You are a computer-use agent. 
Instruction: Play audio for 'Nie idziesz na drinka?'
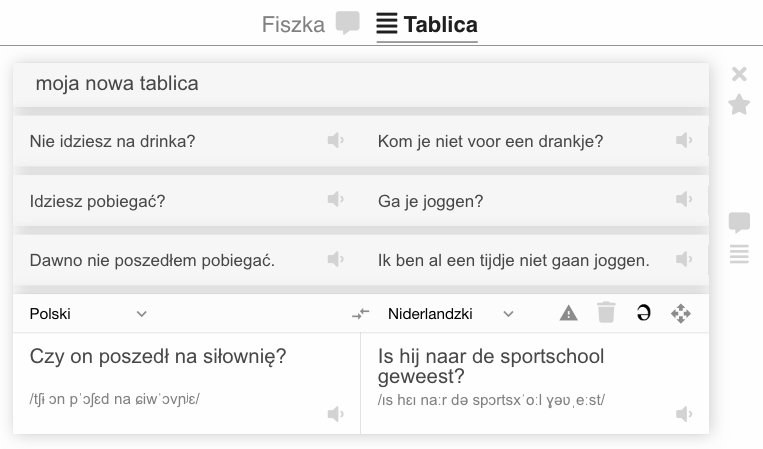tap(336, 141)
